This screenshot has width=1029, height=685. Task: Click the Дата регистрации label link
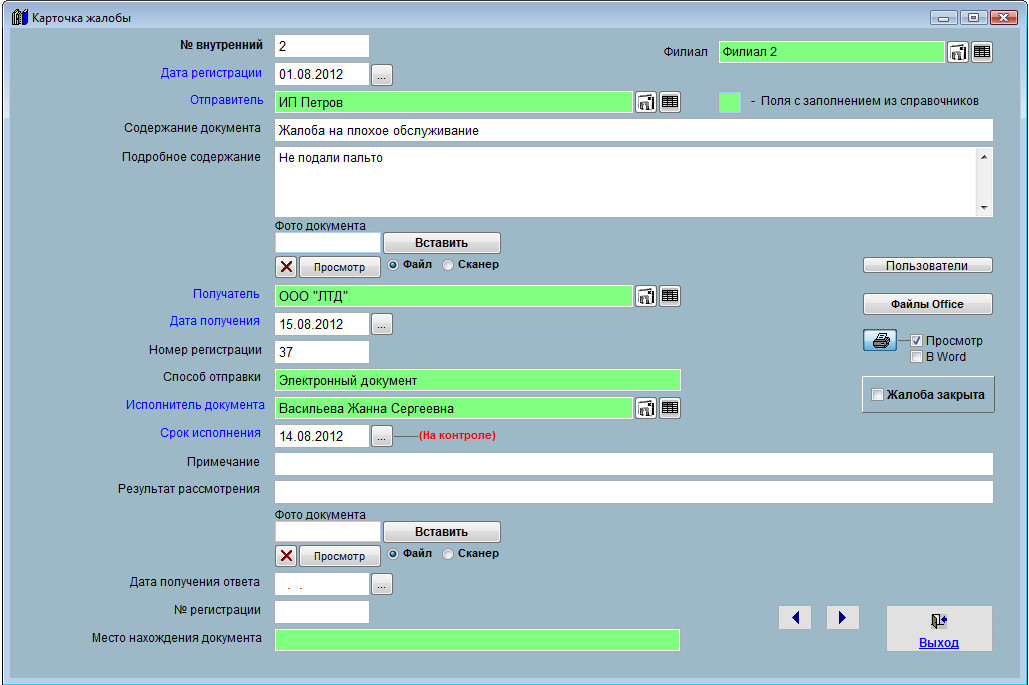(211, 73)
